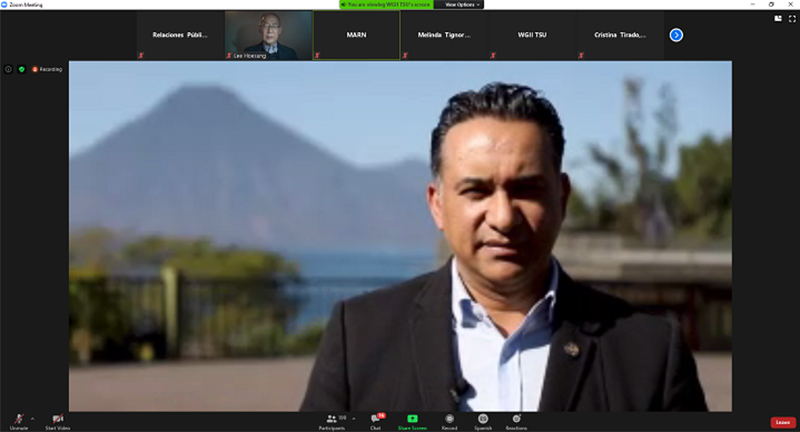Select the MARN participant tile
Screen dimensions: 800x432
356,35
